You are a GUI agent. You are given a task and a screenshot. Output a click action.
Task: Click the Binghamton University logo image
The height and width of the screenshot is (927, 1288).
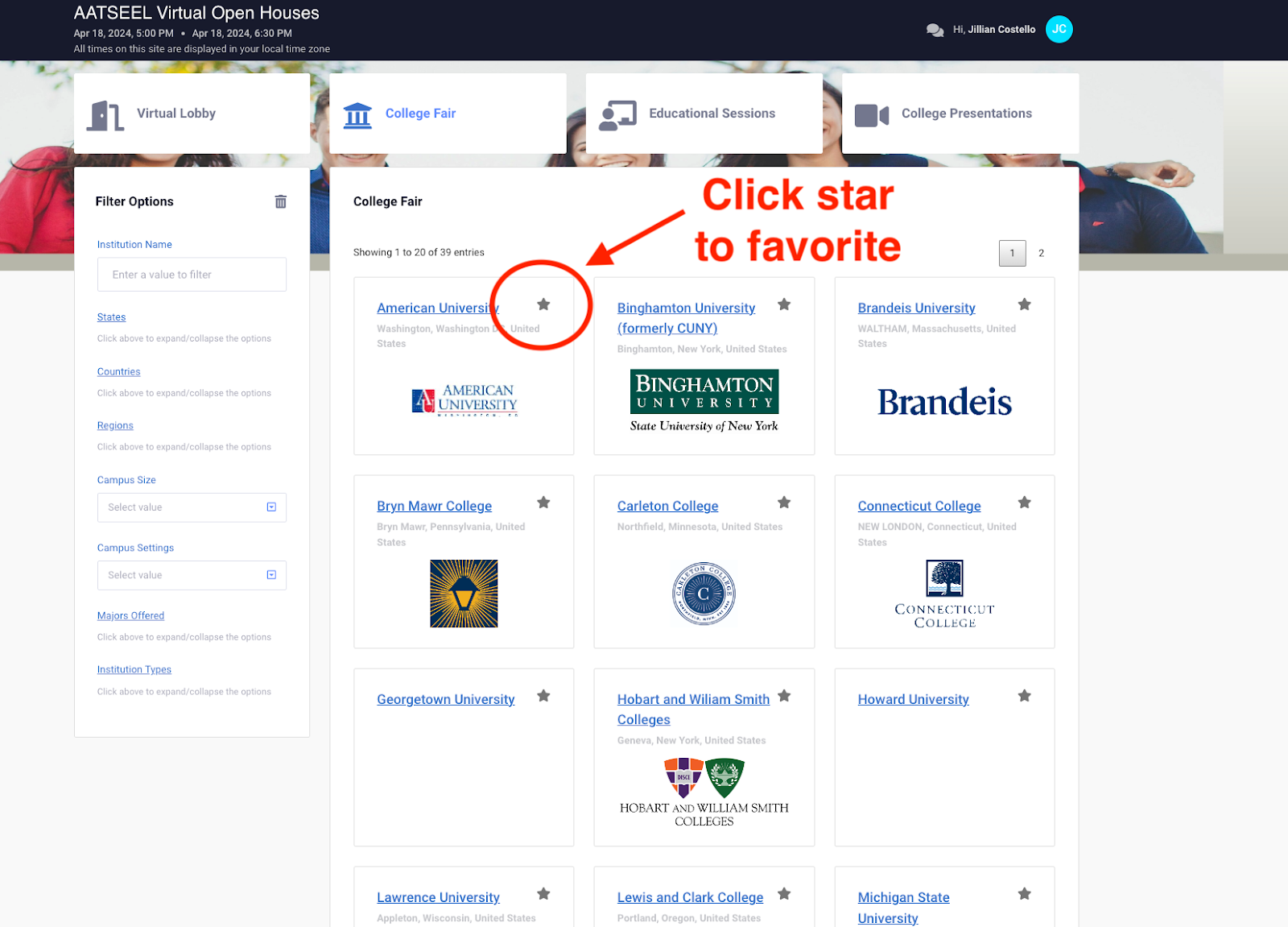click(x=704, y=401)
